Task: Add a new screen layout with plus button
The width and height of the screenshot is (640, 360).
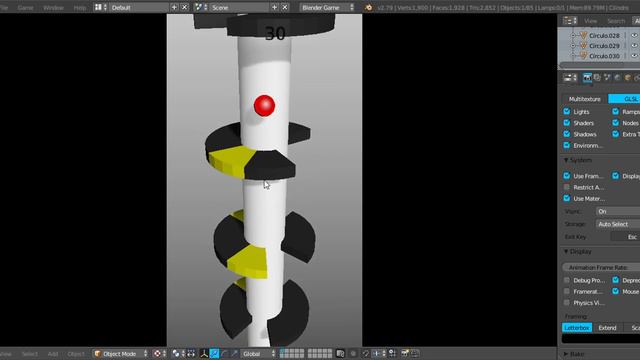Action: coord(174,7)
